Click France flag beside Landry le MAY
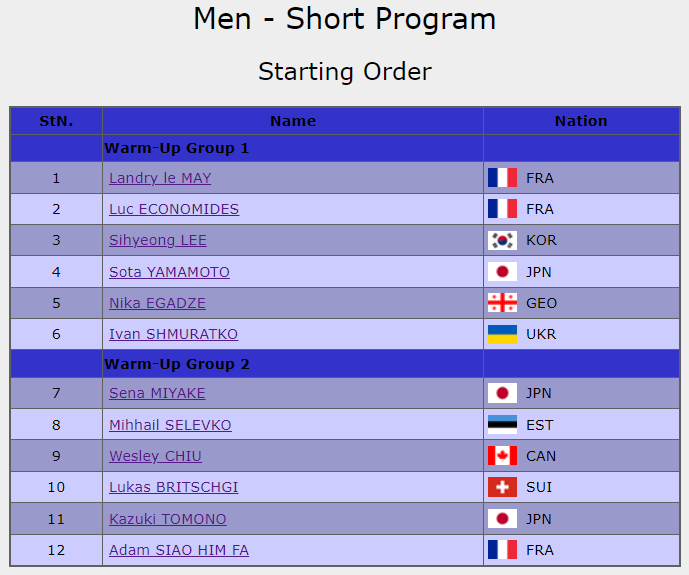The image size is (689, 575). click(502, 178)
